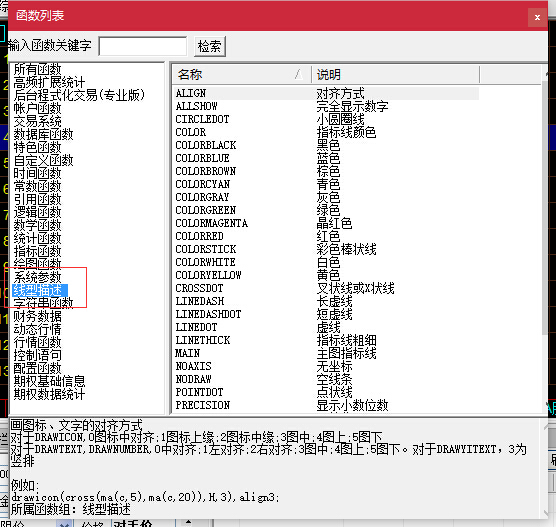This screenshot has width=556, height=527.
Task: Select the ALLSHOW function row
Action: 326,106
